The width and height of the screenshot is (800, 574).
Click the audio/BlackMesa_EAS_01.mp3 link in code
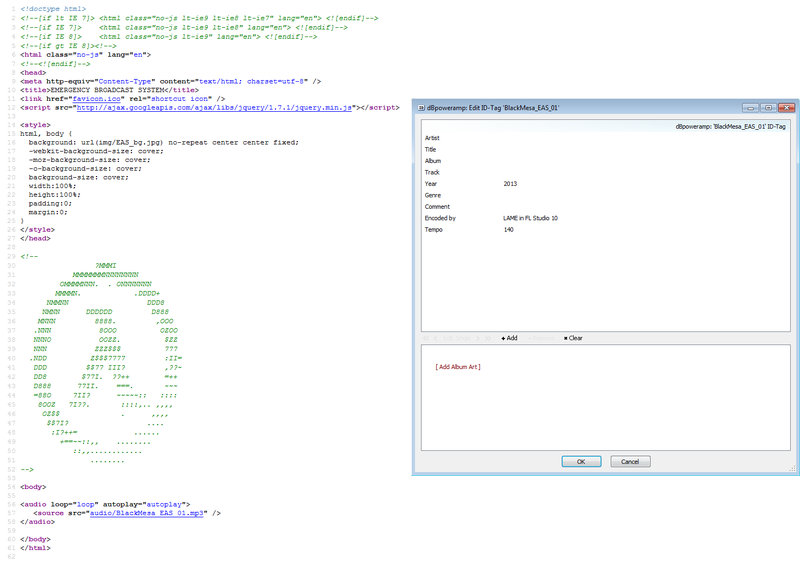[146, 513]
